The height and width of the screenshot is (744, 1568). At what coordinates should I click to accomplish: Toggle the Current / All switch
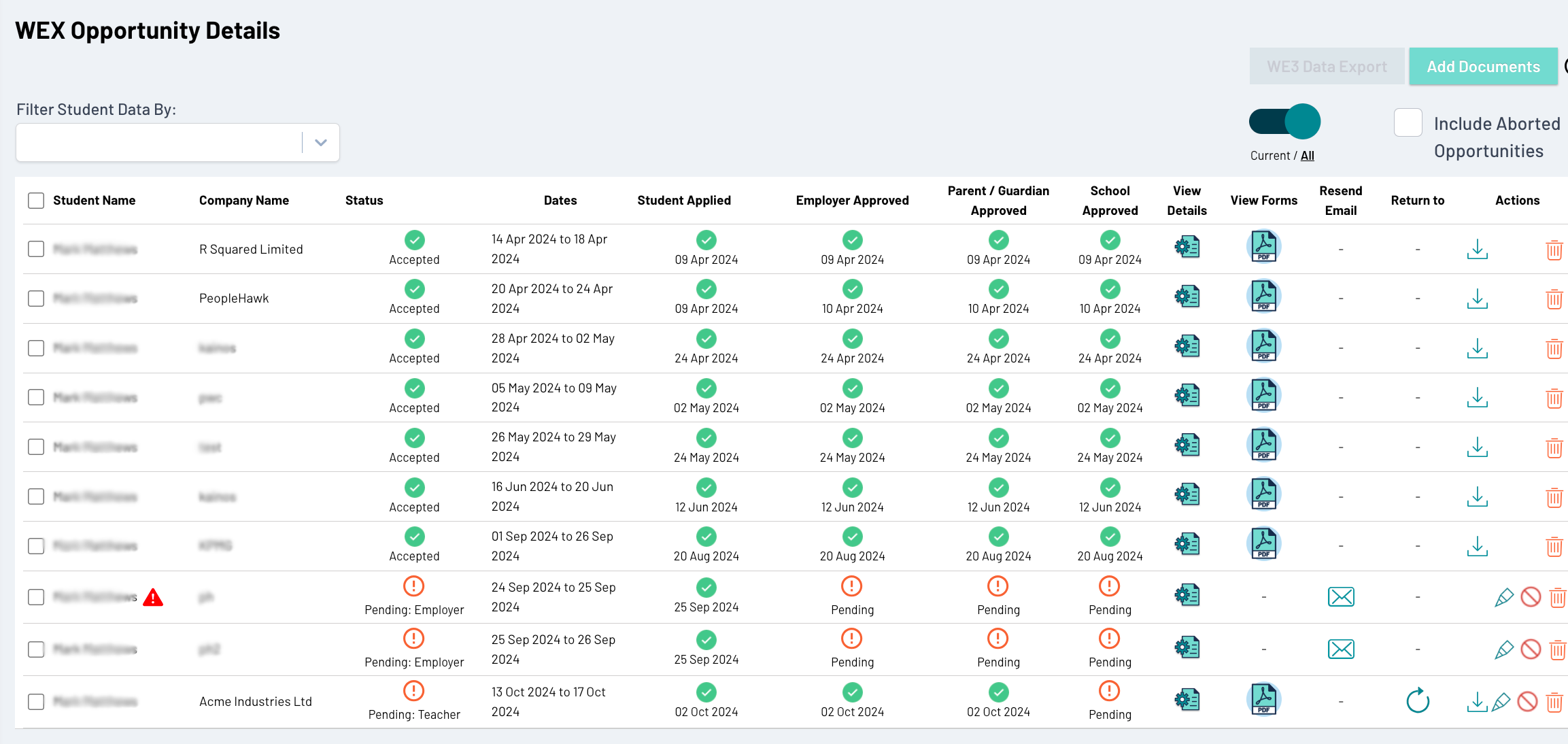pyautogui.click(x=1284, y=122)
